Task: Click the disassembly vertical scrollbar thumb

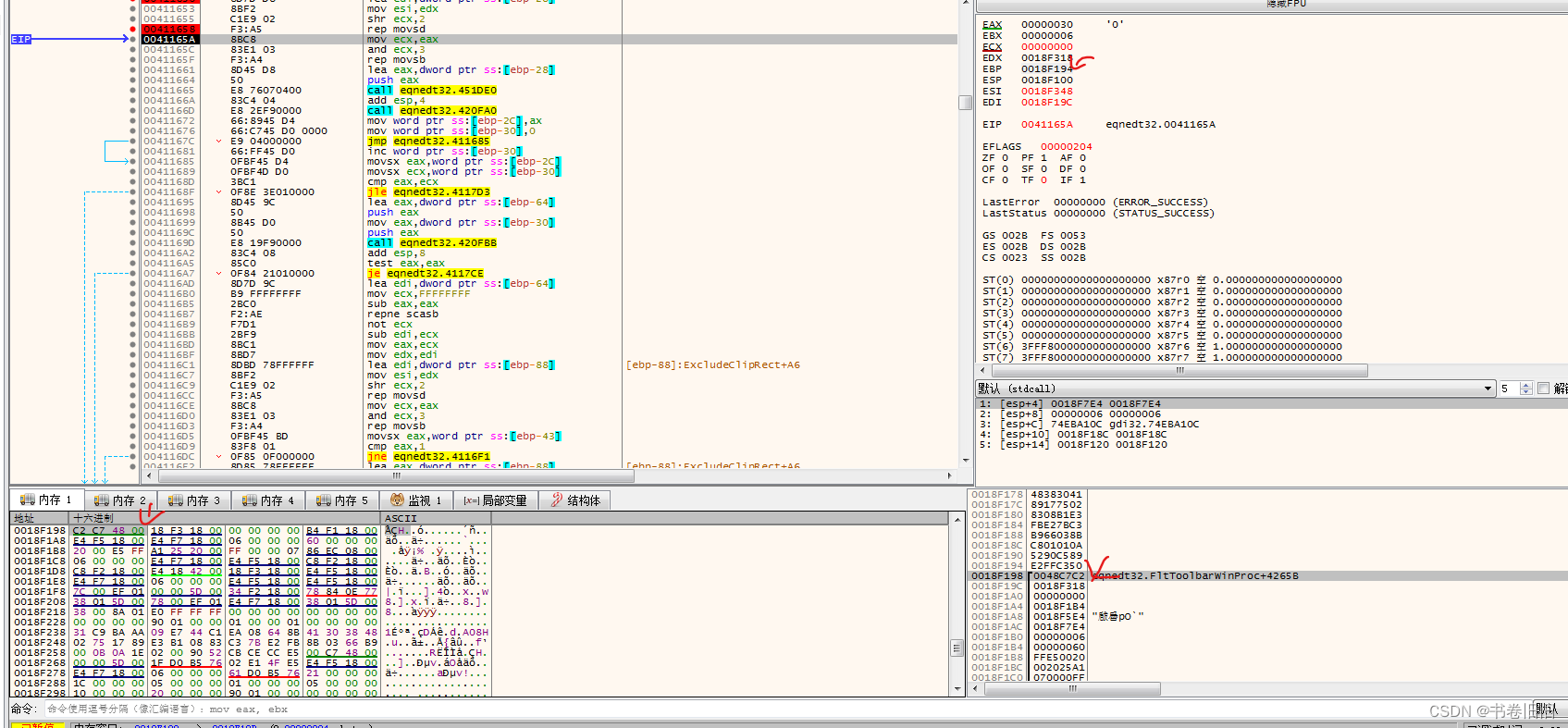Action: pos(965,103)
